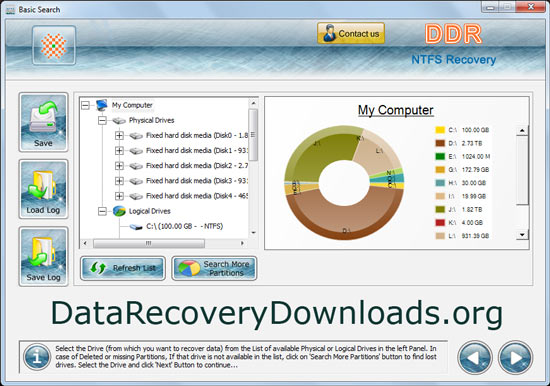The width and height of the screenshot is (550, 386).
Task: Click the Refresh List button
Action: (x=123, y=268)
